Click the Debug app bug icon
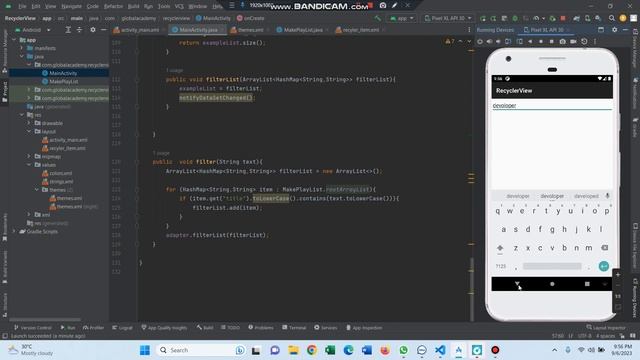This screenshot has height=360, width=640. coord(515,18)
